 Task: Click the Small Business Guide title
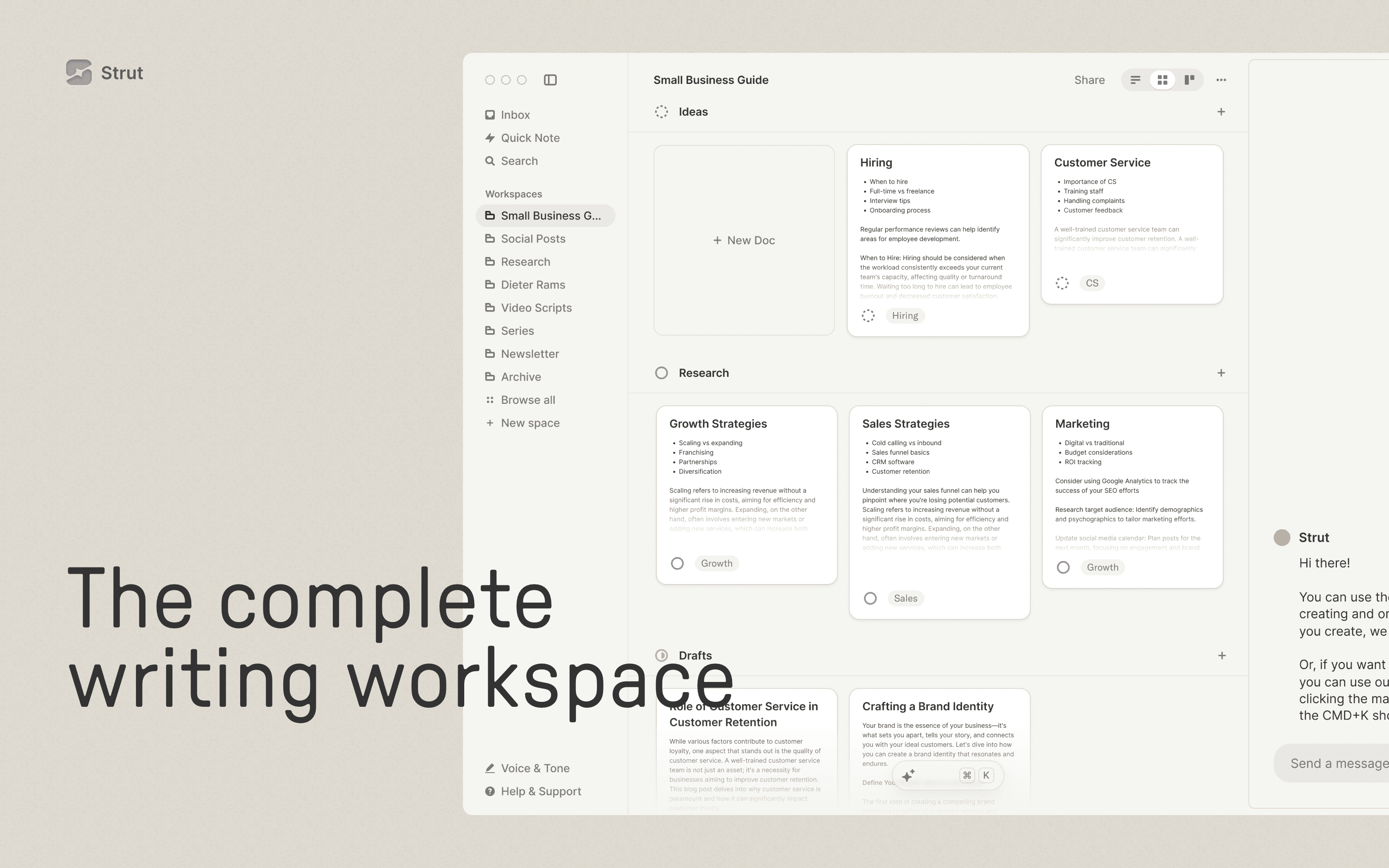click(711, 80)
